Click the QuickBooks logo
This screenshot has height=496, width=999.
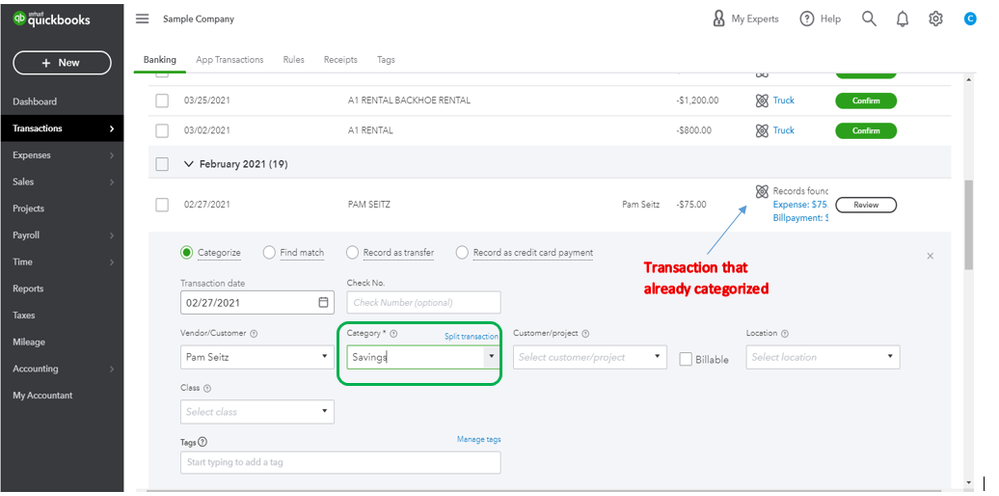click(52, 19)
